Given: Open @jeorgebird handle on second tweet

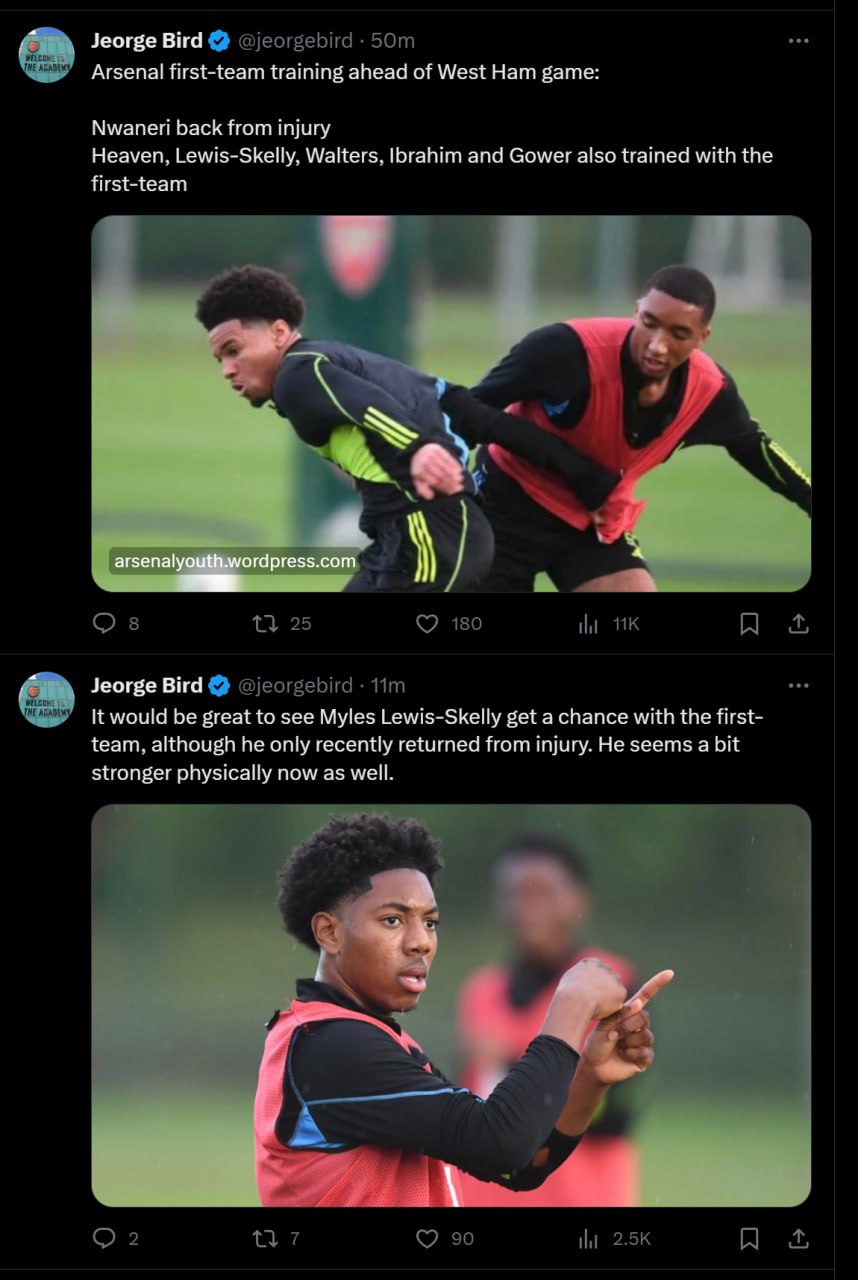Looking at the screenshot, I should [295, 685].
